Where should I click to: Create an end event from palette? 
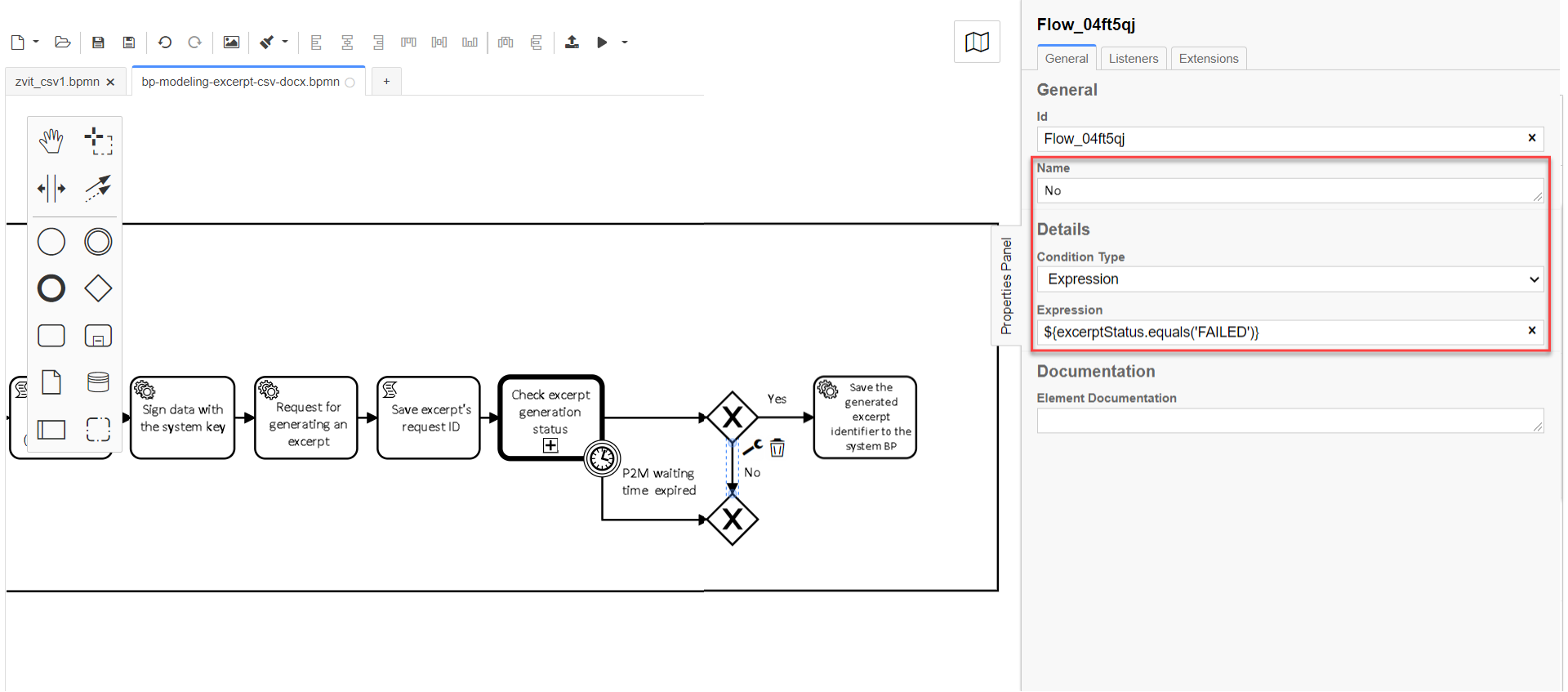pyautogui.click(x=51, y=288)
